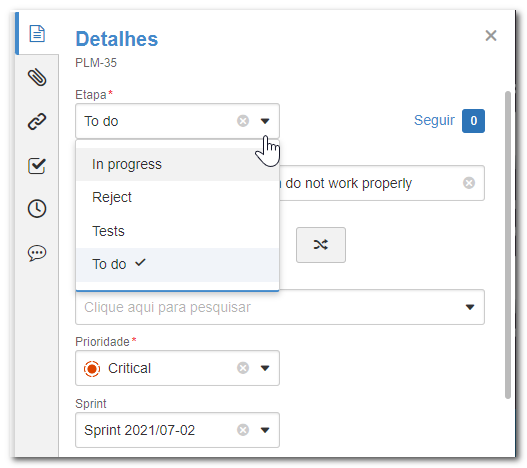Click the shuffle arrows button
The height and width of the screenshot is (468, 527).
[x=321, y=245]
